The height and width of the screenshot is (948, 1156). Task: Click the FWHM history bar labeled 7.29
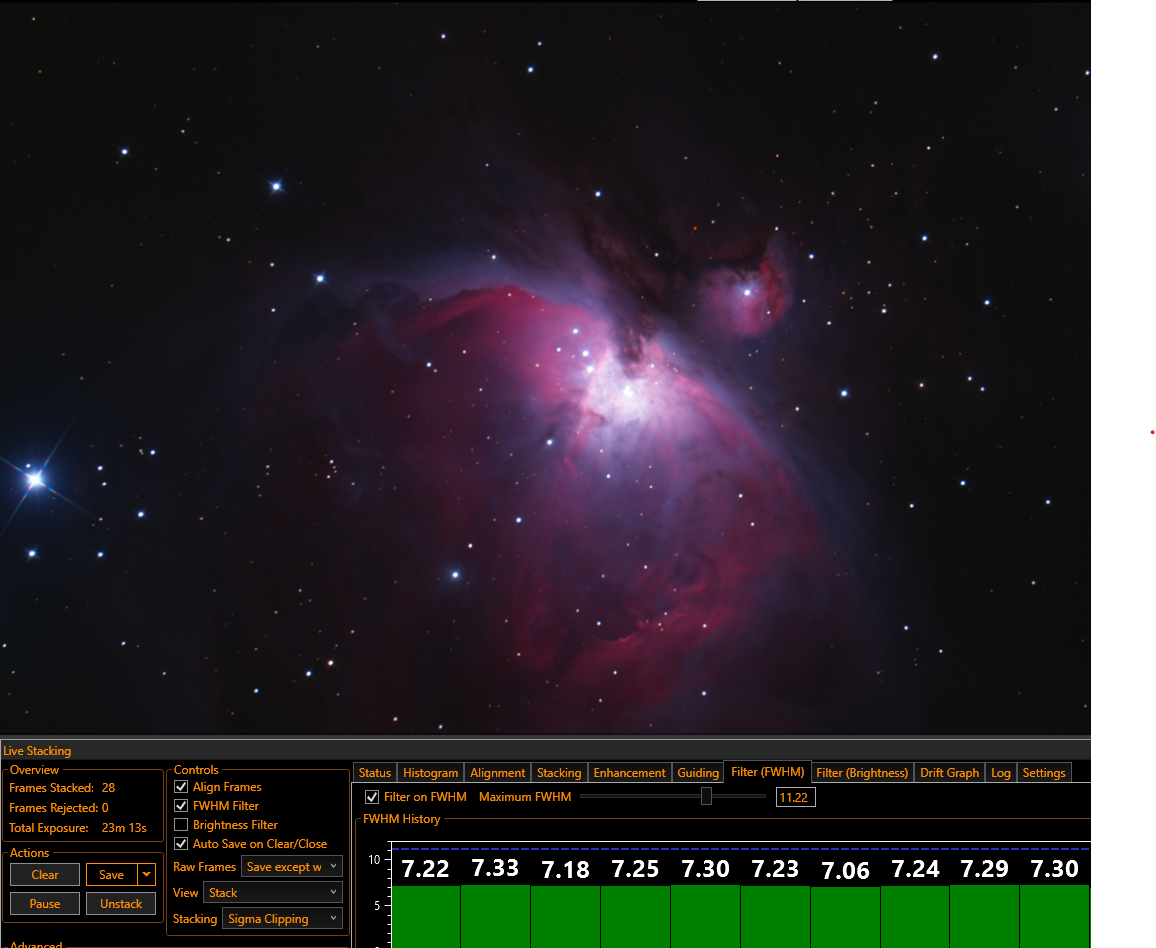point(984,916)
